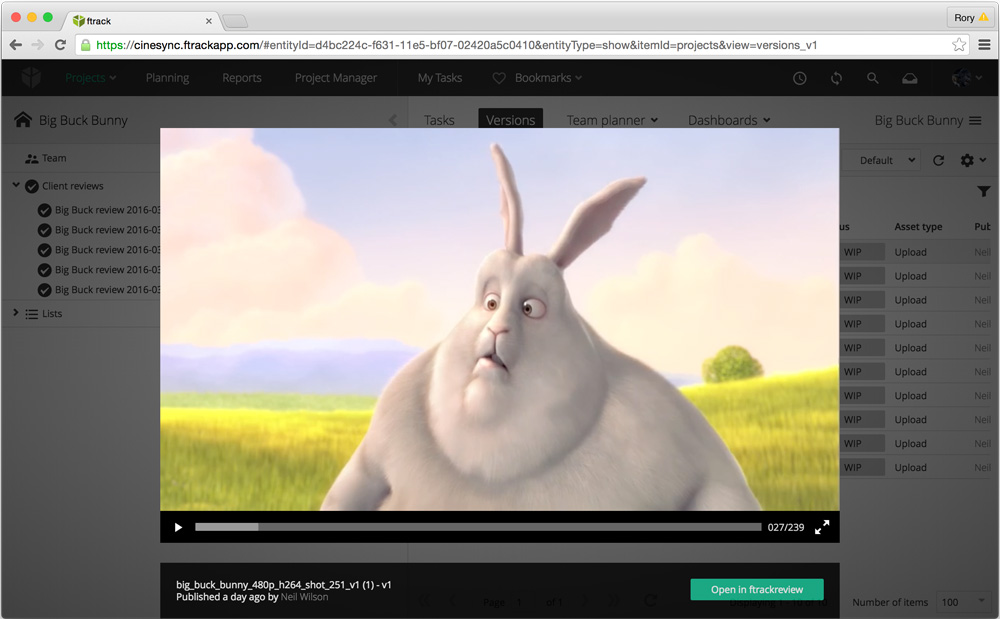Open the Reports menu

(x=242, y=78)
